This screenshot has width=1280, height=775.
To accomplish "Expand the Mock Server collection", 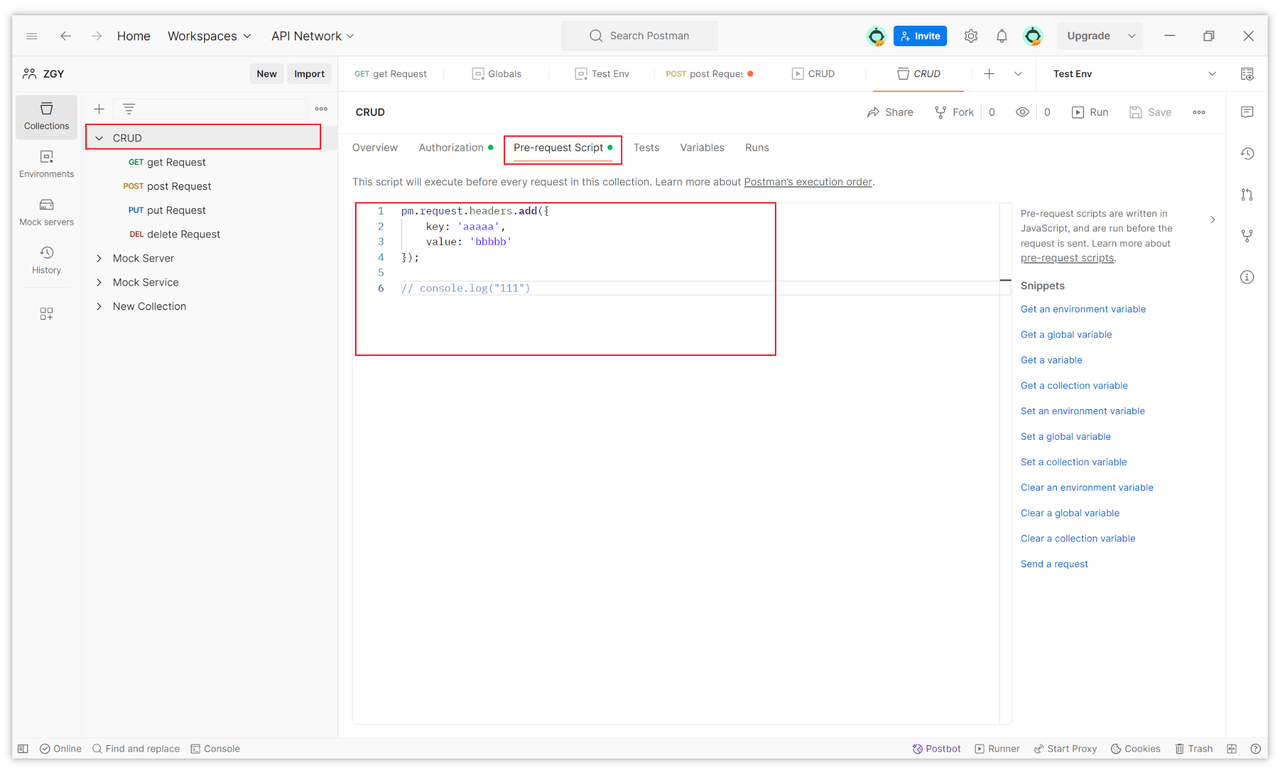I will (99, 258).
